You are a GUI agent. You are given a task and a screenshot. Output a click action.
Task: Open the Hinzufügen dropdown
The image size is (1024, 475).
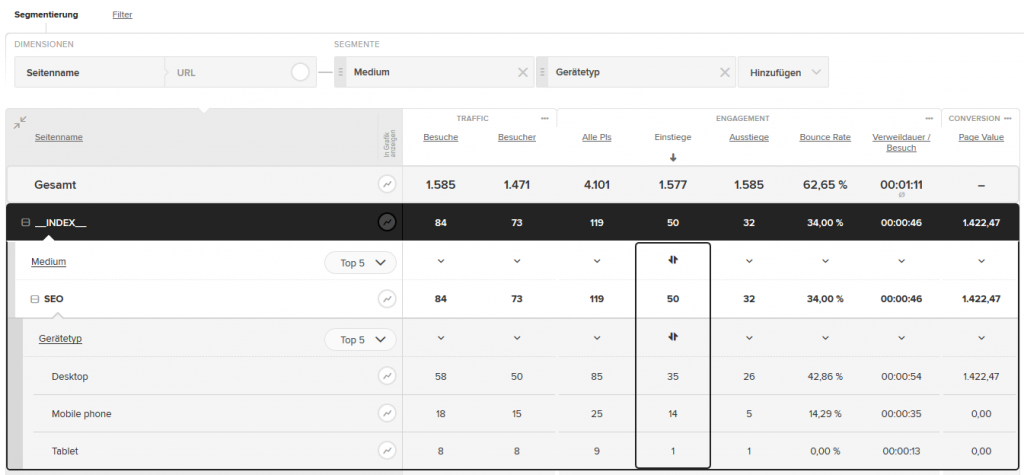[783, 73]
